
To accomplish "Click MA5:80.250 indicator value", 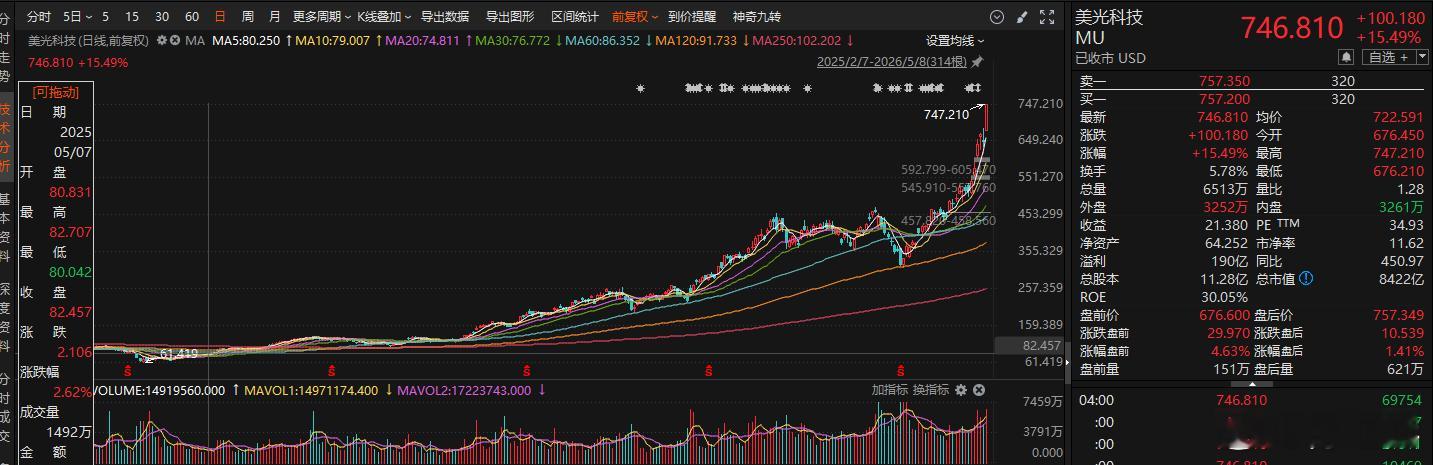I will (x=247, y=40).
